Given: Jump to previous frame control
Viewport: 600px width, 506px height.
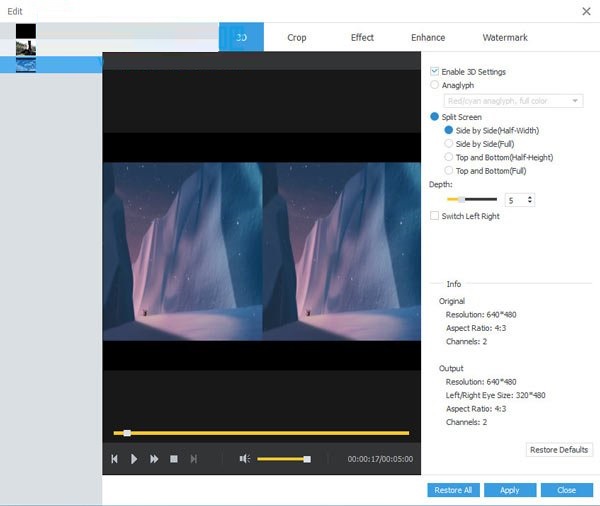Looking at the screenshot, I should (x=114, y=459).
